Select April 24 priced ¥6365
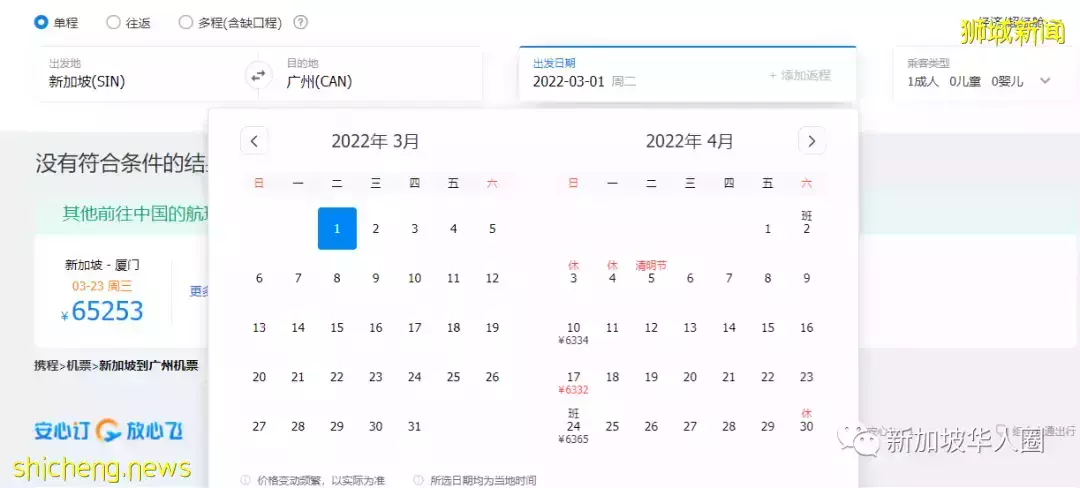 pyautogui.click(x=573, y=427)
